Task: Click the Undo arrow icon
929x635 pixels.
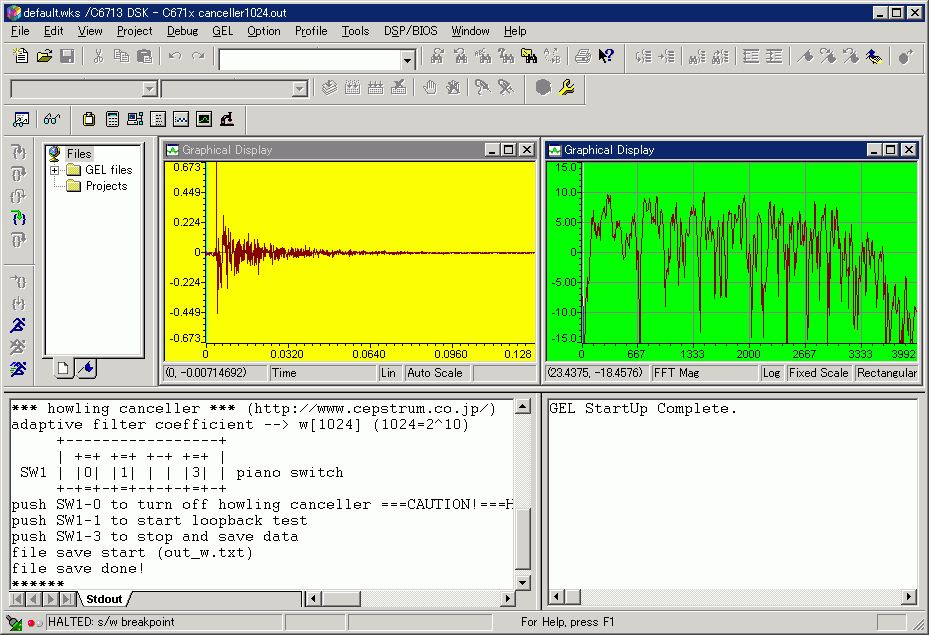Action: pyautogui.click(x=175, y=56)
